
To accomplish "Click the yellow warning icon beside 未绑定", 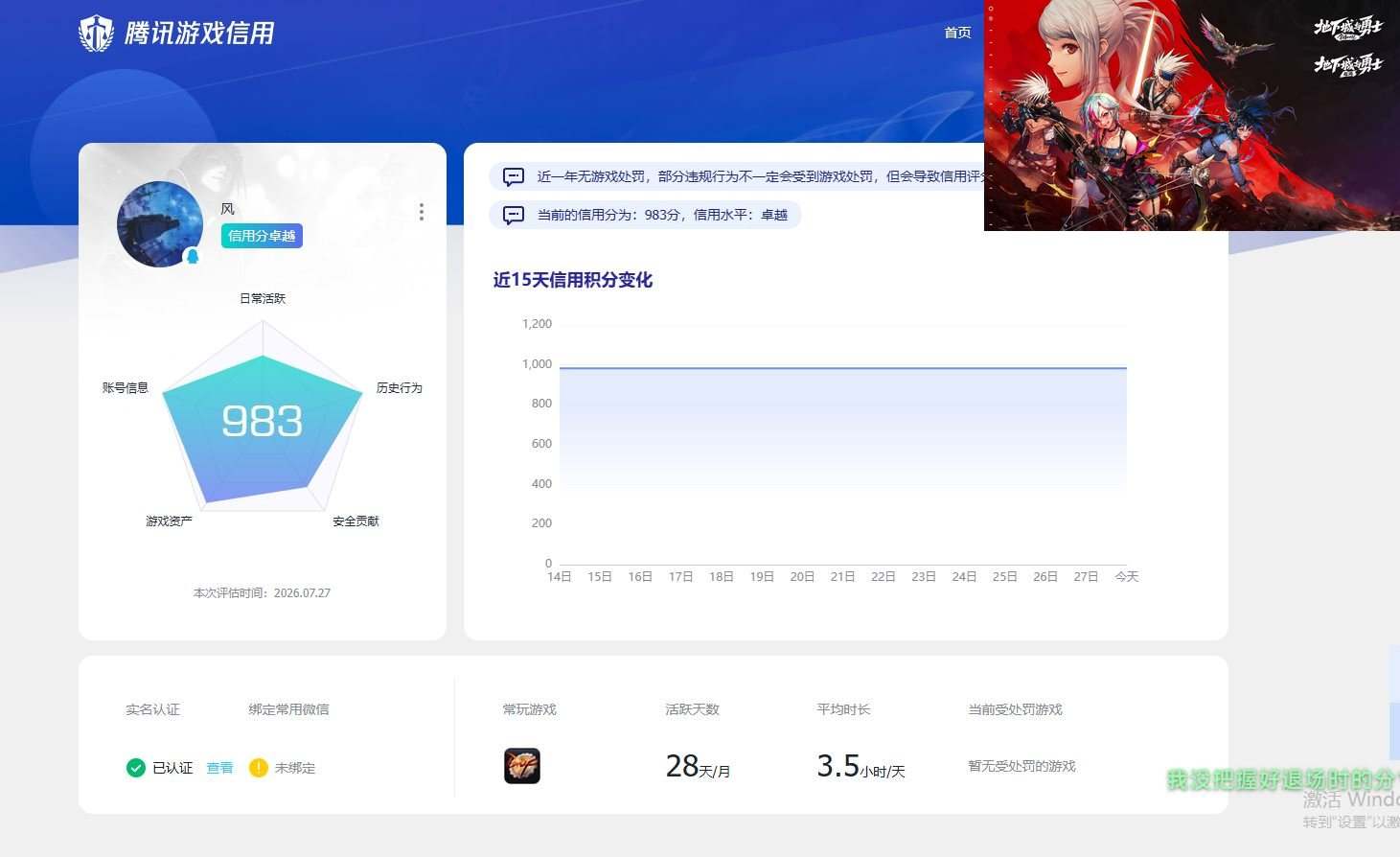I will point(258,768).
